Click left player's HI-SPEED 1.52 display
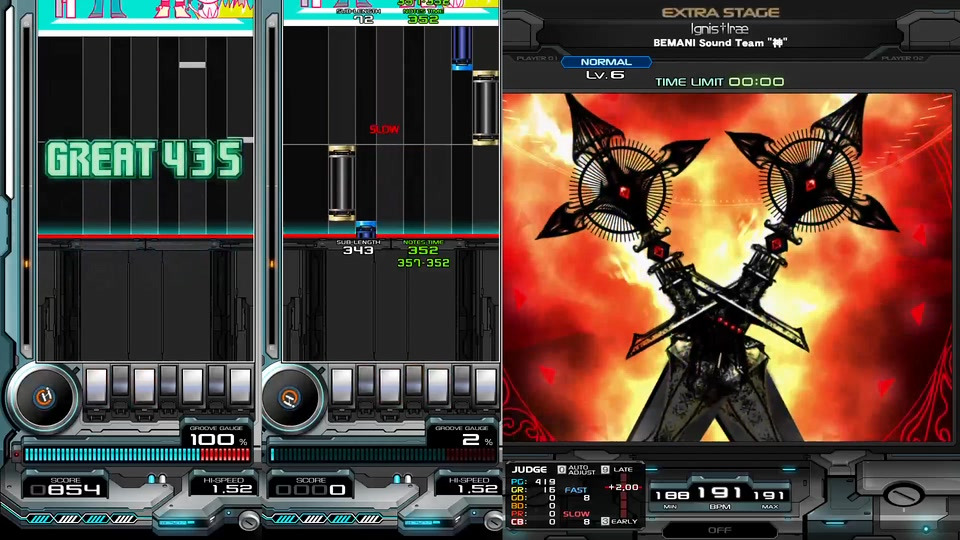Viewport: 960px width, 540px height. 231,489
